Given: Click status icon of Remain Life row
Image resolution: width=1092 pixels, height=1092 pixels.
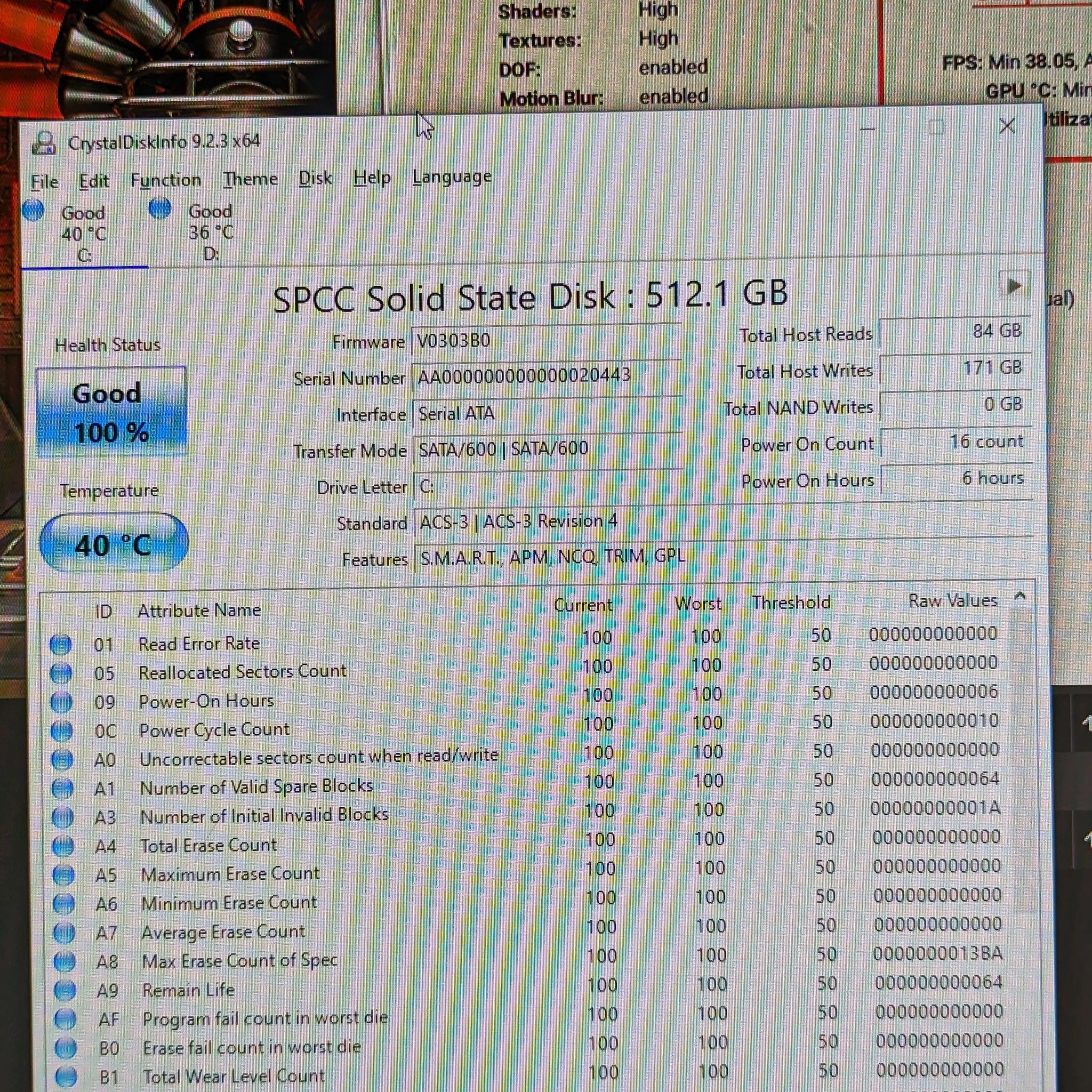Looking at the screenshot, I should pyautogui.click(x=65, y=990).
